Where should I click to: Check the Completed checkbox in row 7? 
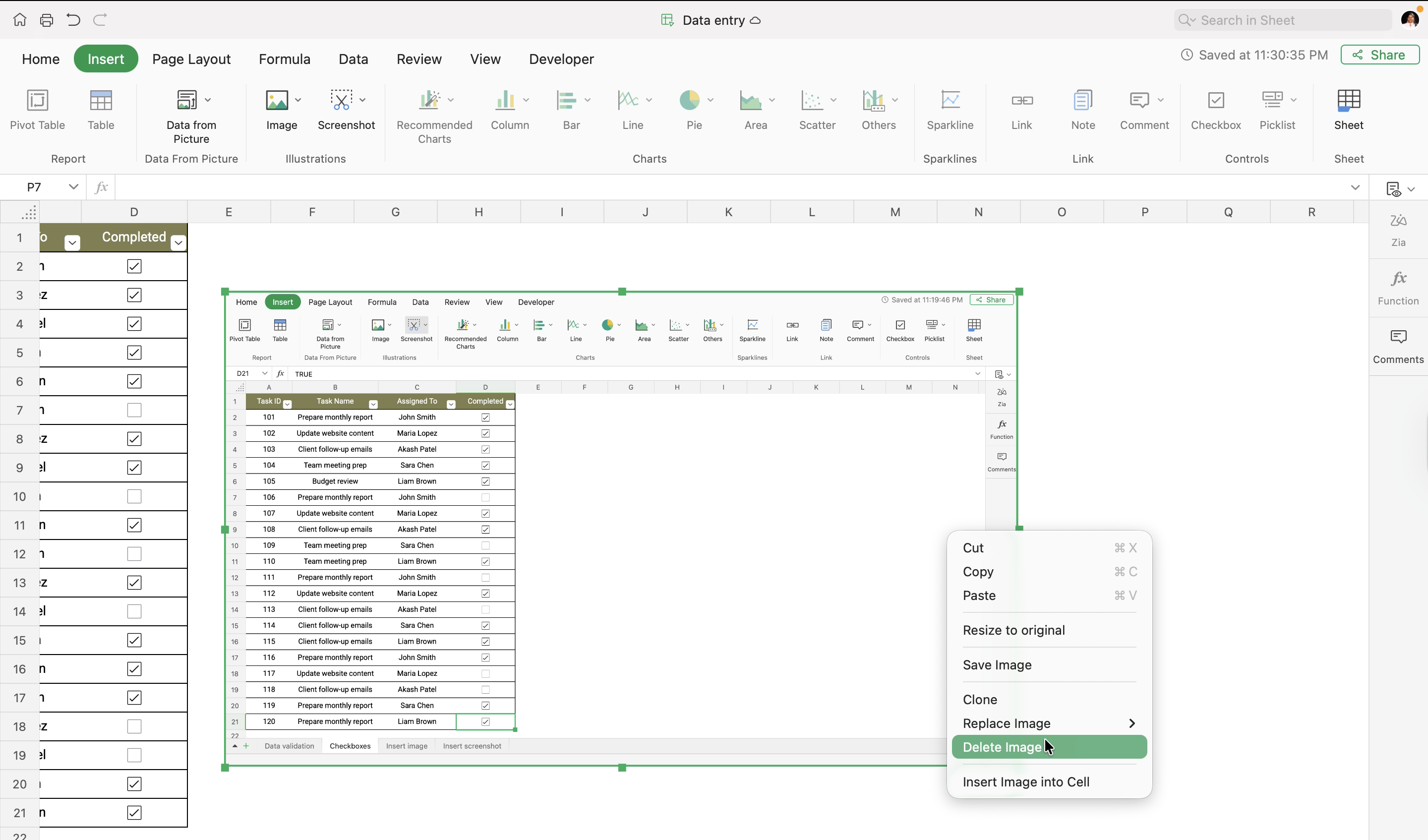(134, 410)
